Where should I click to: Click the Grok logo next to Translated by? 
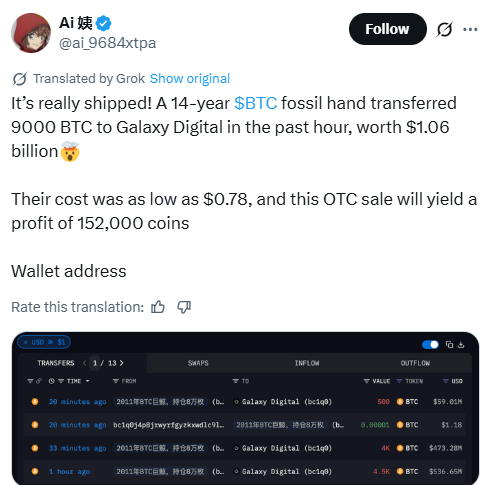20,79
